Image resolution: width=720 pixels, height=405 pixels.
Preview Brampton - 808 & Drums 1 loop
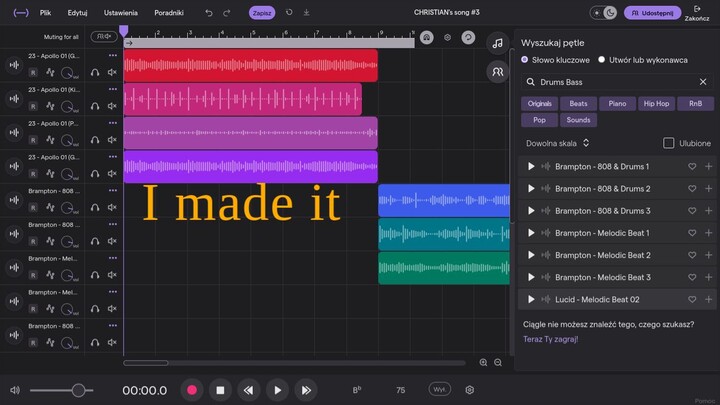click(531, 167)
